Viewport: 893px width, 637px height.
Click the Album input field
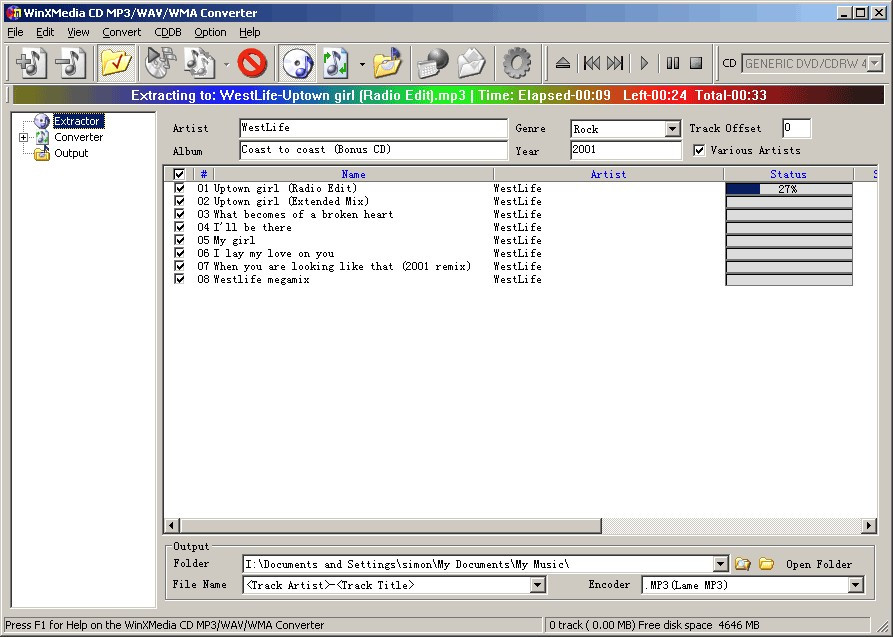(373, 150)
